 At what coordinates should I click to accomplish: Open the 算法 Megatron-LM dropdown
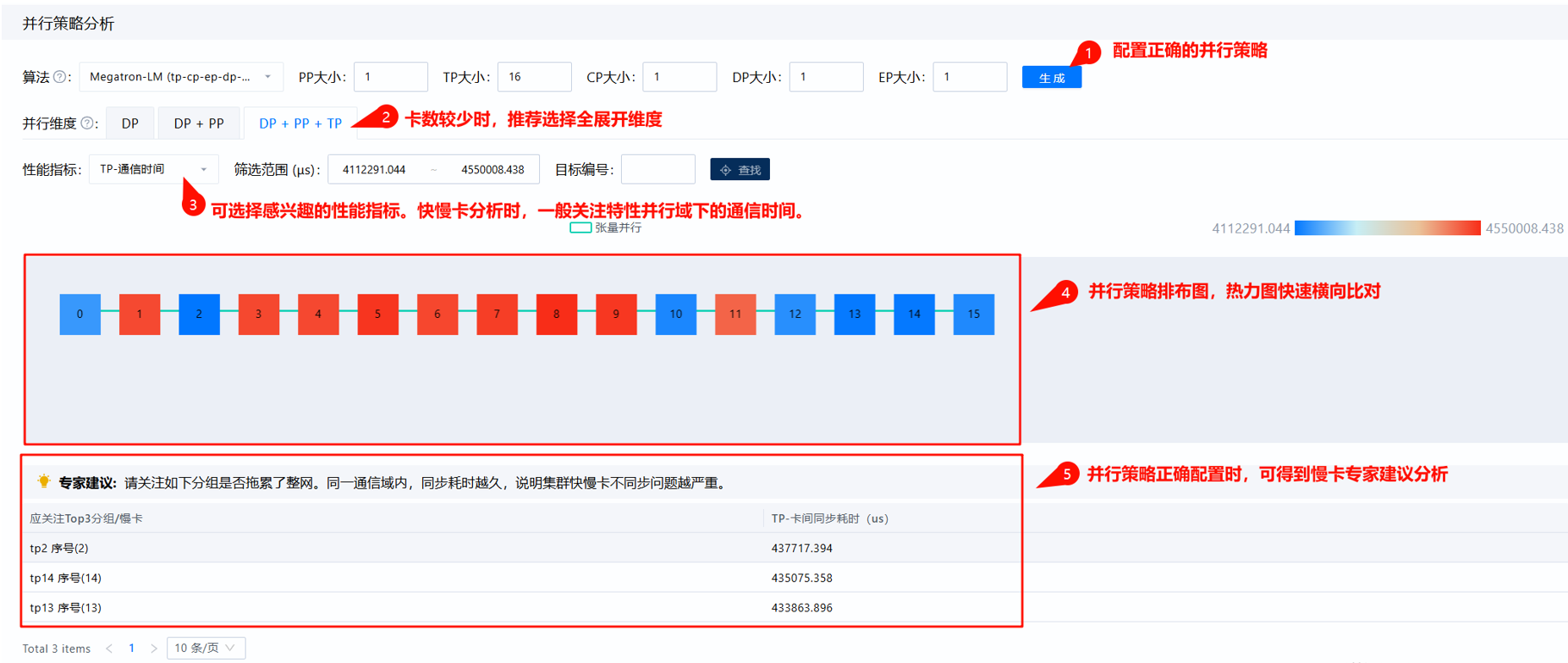coord(181,77)
